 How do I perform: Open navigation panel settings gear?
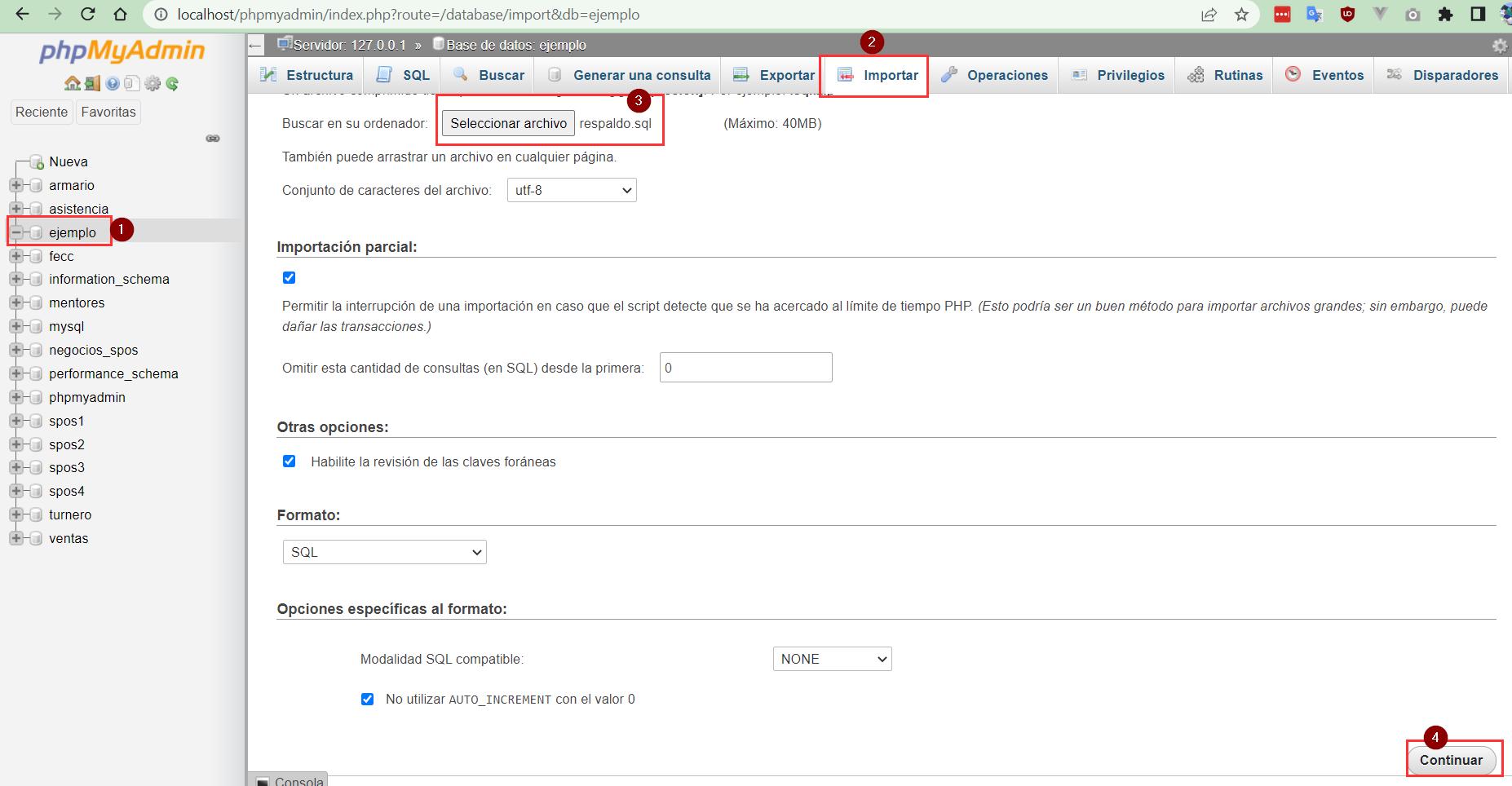pos(153,83)
